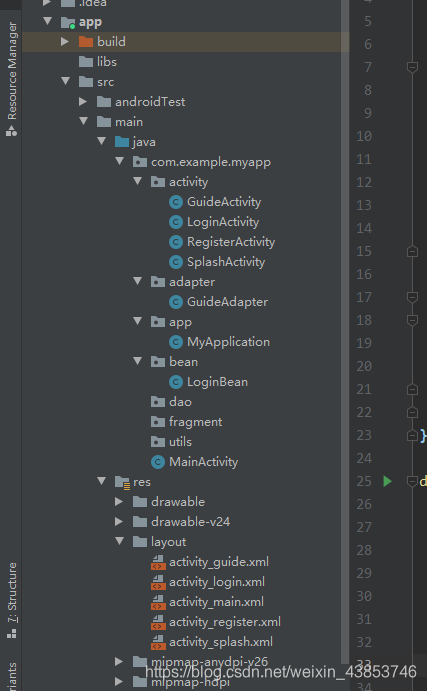
Task: Toggle code fold marker at line 21
Action: tap(412, 389)
